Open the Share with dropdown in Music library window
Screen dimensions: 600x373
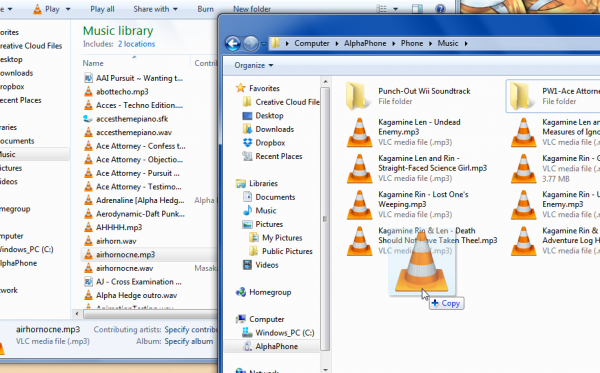pos(155,9)
